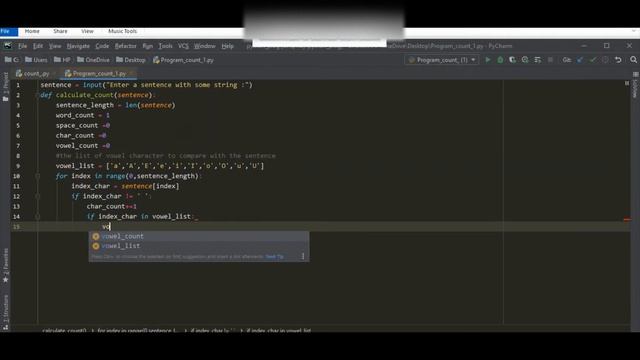Open the Share tab in Explorer ribbon
Screen dimensions: 640x360
click(x=60, y=31)
